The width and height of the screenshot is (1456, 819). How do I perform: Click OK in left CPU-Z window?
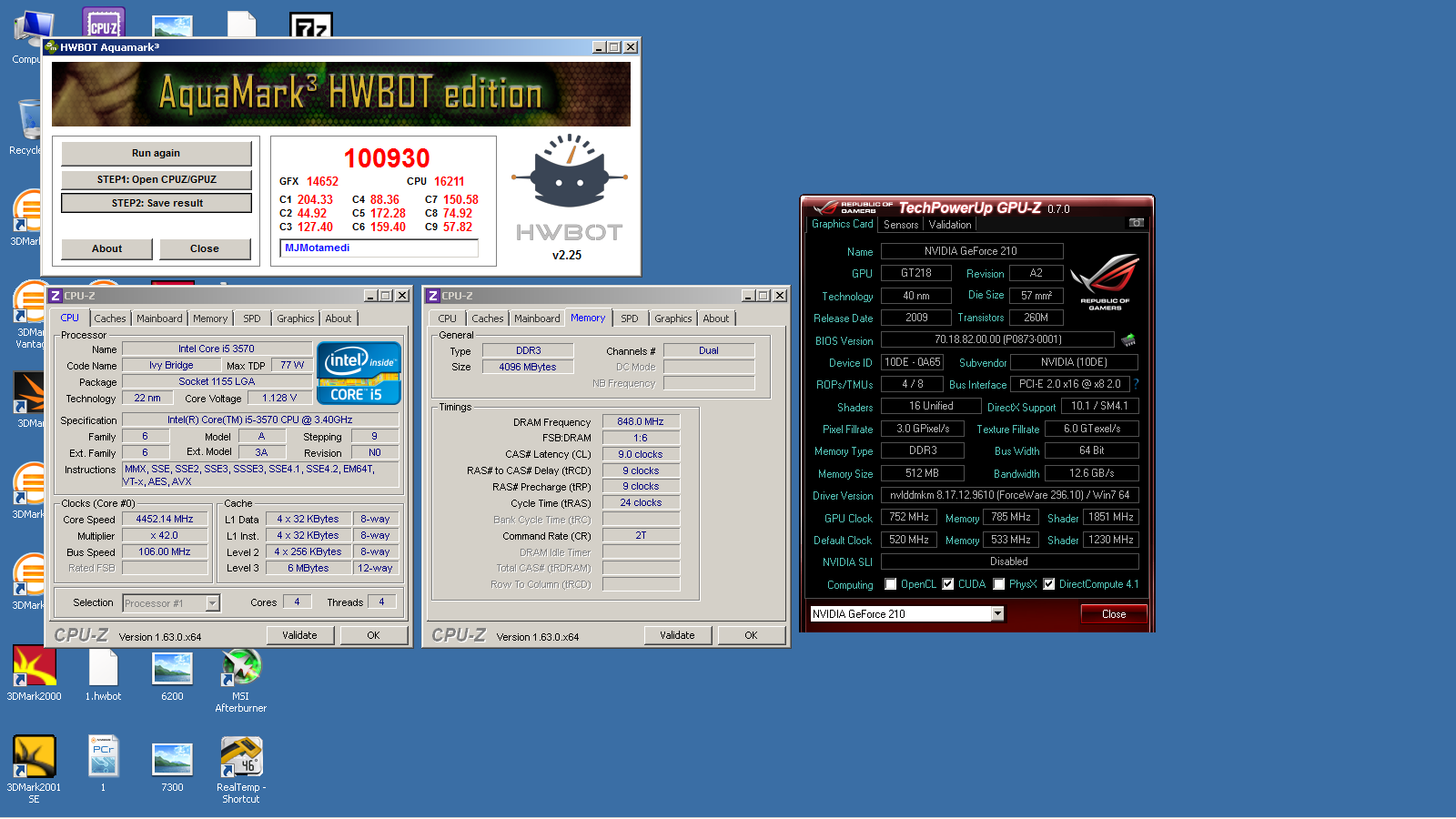373,635
